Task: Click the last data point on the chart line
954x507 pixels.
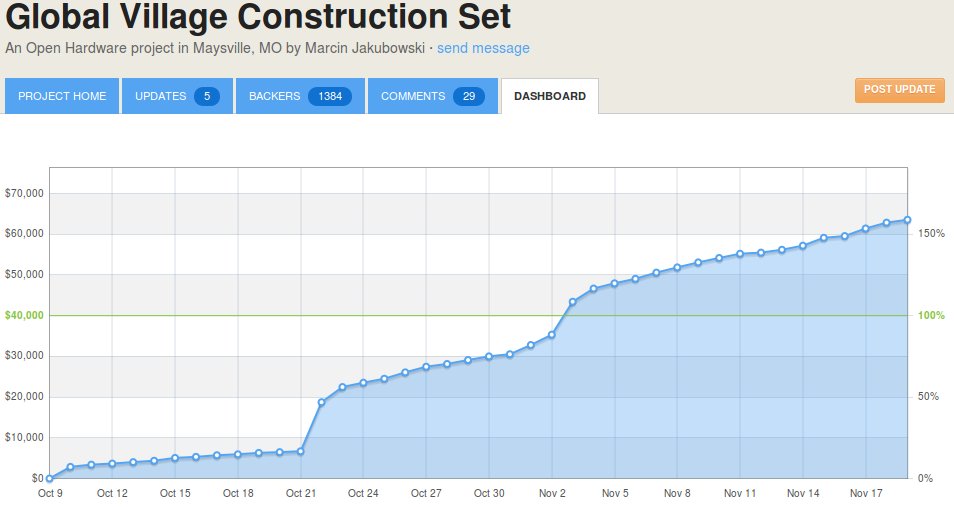Action: (x=907, y=220)
